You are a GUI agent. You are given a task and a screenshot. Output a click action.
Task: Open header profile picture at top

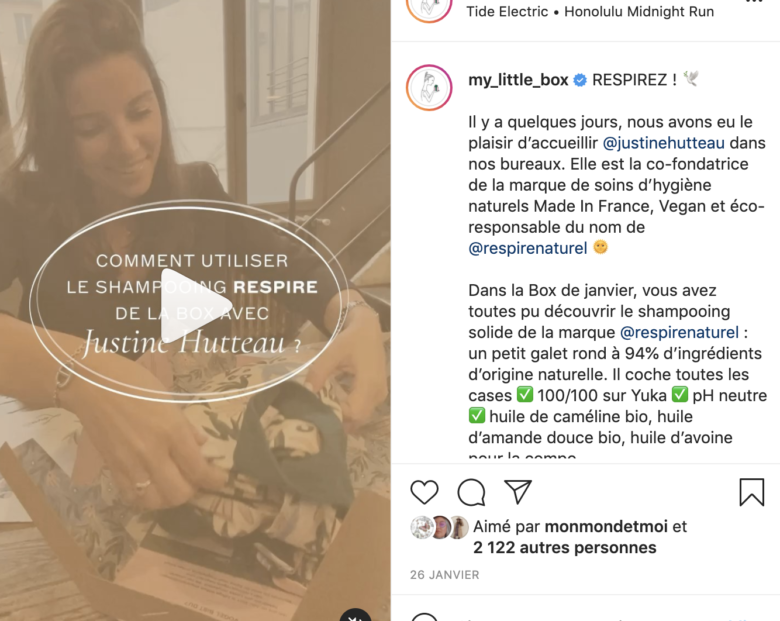tap(429, 9)
